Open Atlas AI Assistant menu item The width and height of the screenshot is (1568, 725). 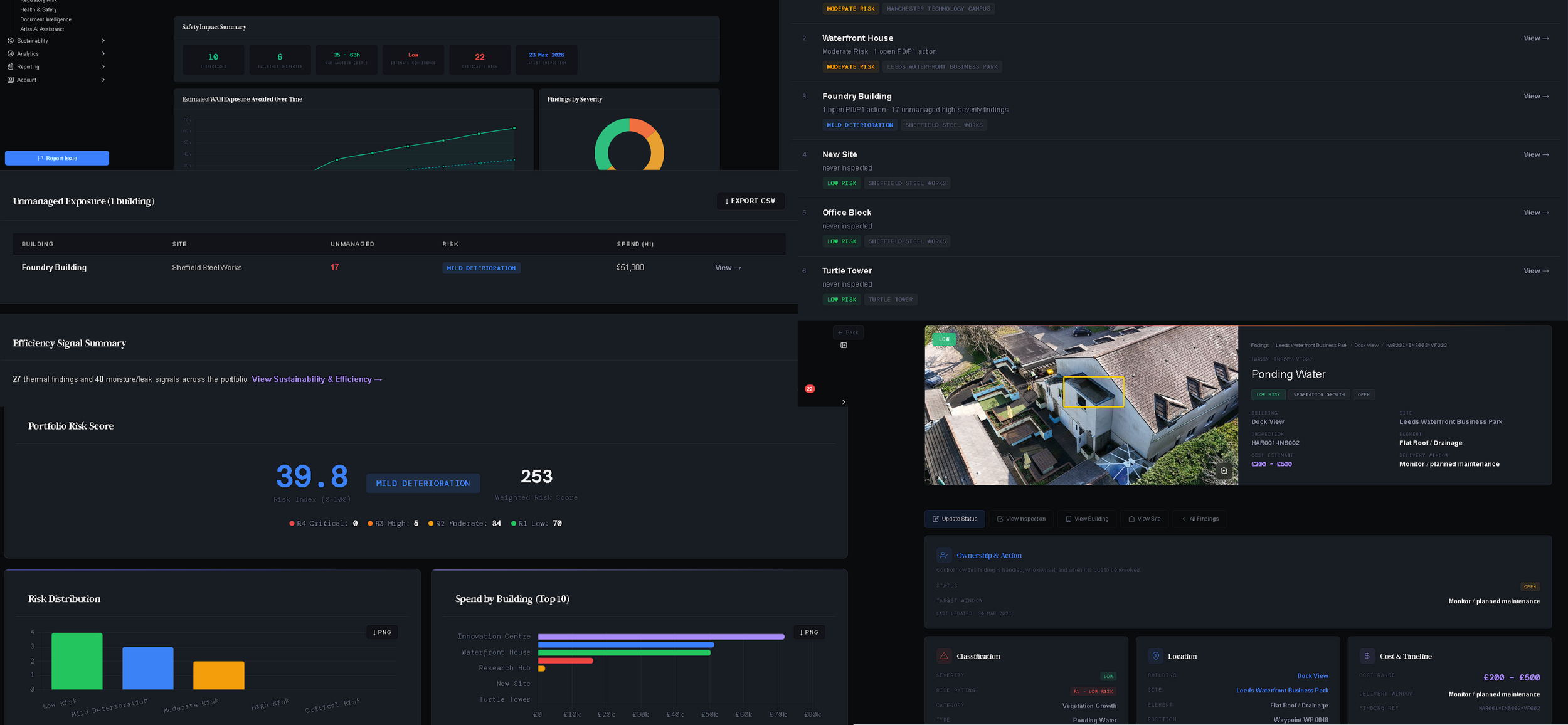[42, 29]
